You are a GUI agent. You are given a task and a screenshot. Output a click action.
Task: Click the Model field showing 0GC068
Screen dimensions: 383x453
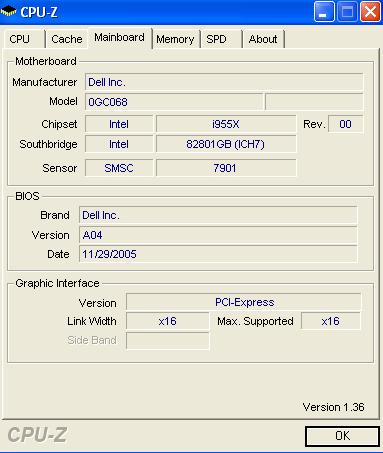(x=174, y=102)
